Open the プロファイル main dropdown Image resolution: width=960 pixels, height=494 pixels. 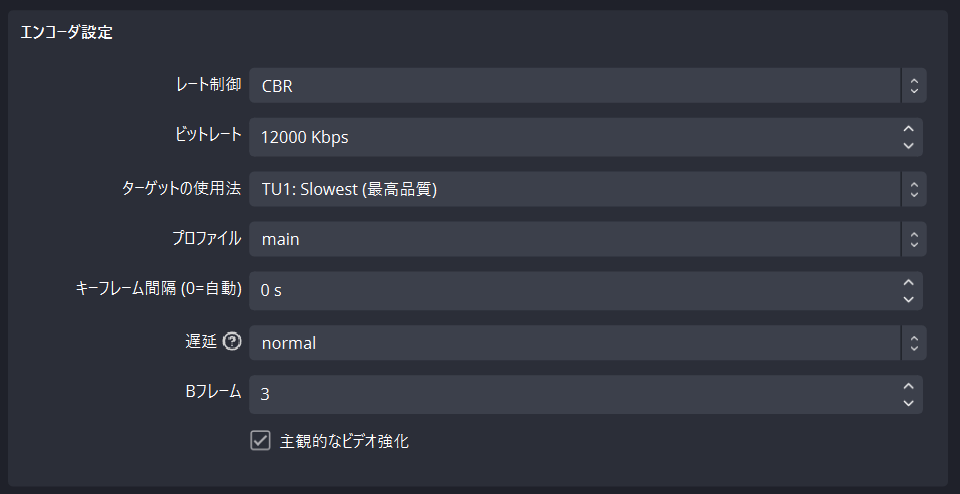coord(587,239)
